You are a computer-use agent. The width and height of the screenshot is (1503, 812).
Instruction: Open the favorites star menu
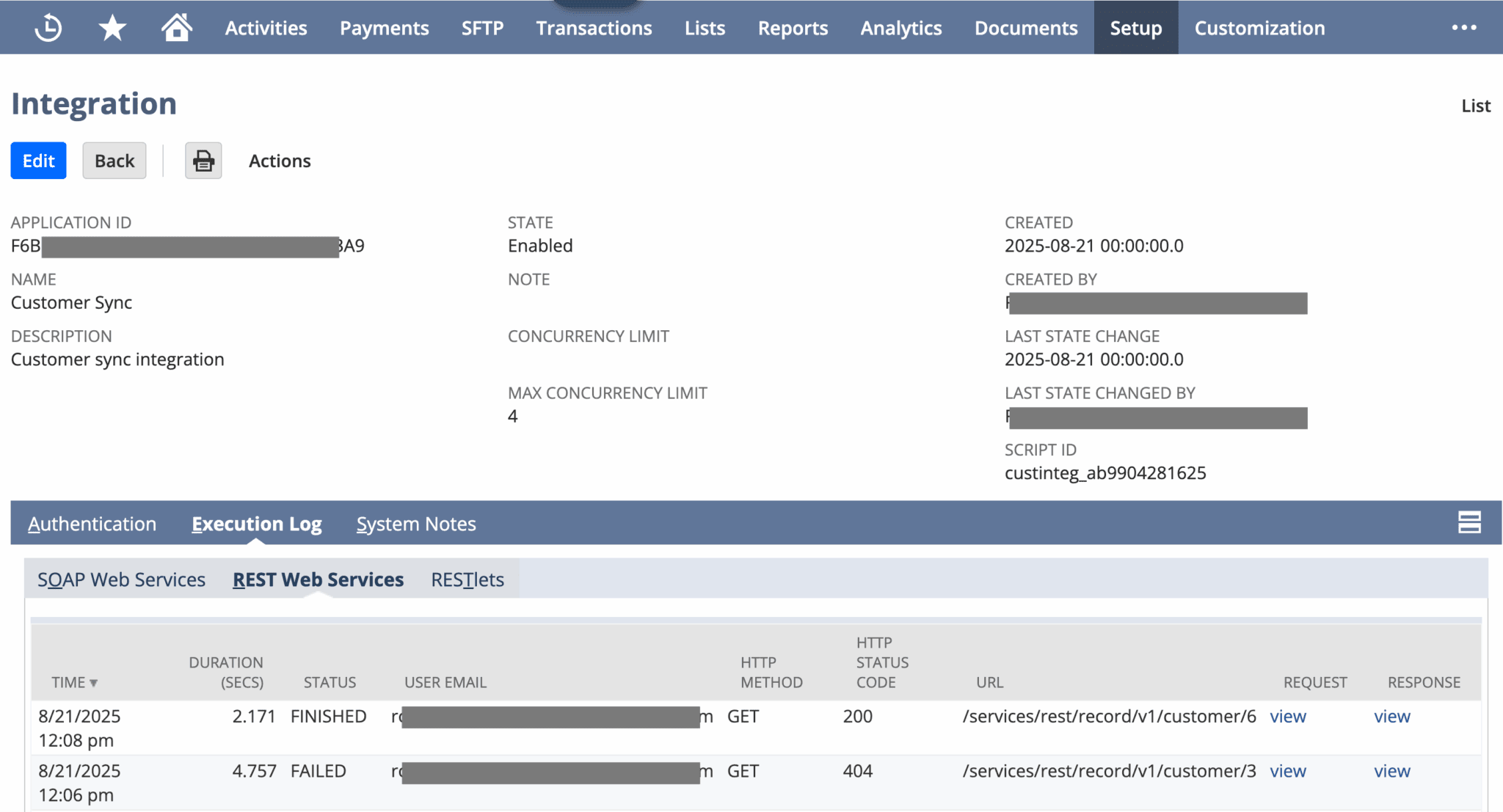112,27
